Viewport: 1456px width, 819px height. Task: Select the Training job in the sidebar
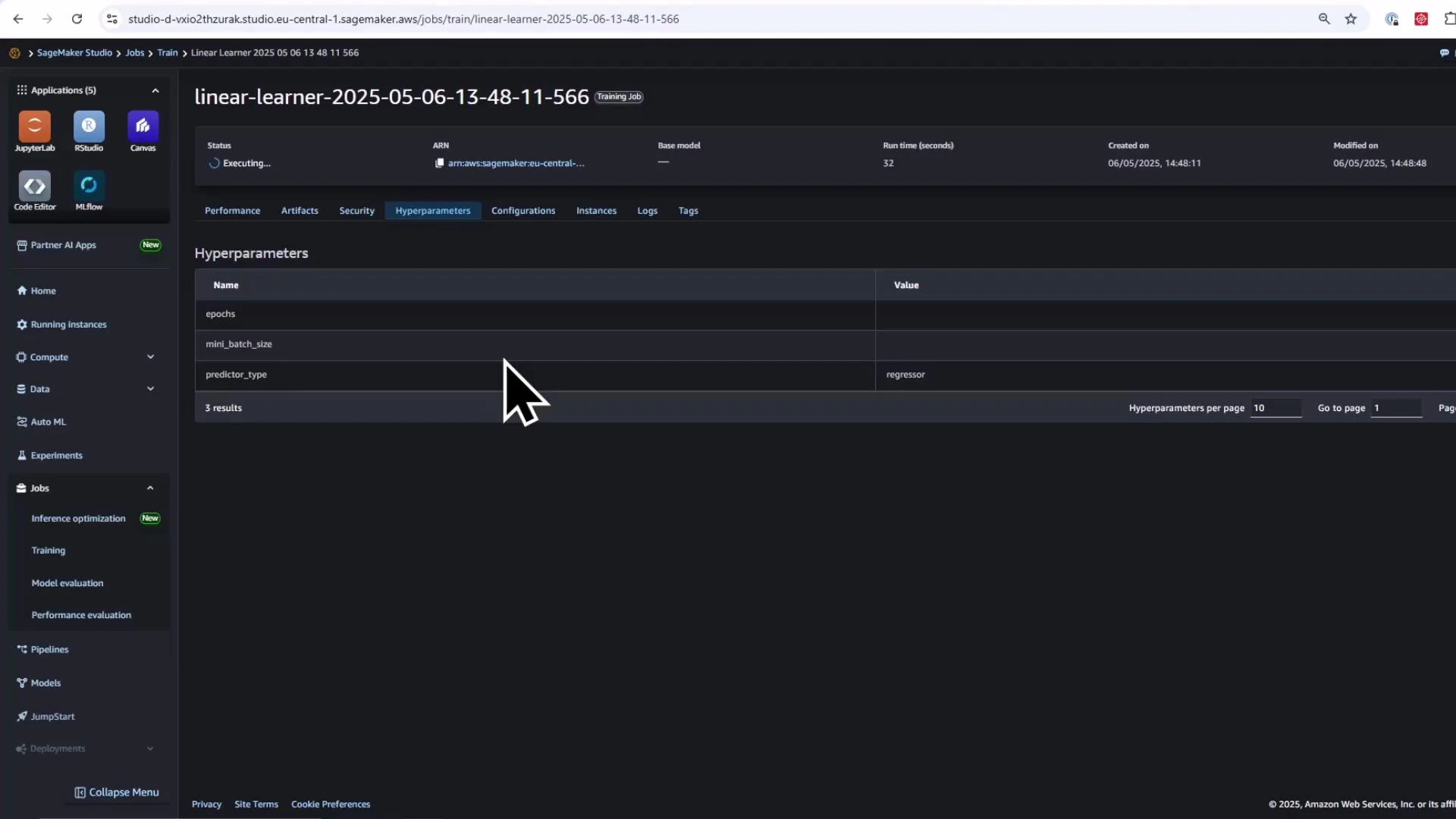pyautogui.click(x=48, y=550)
